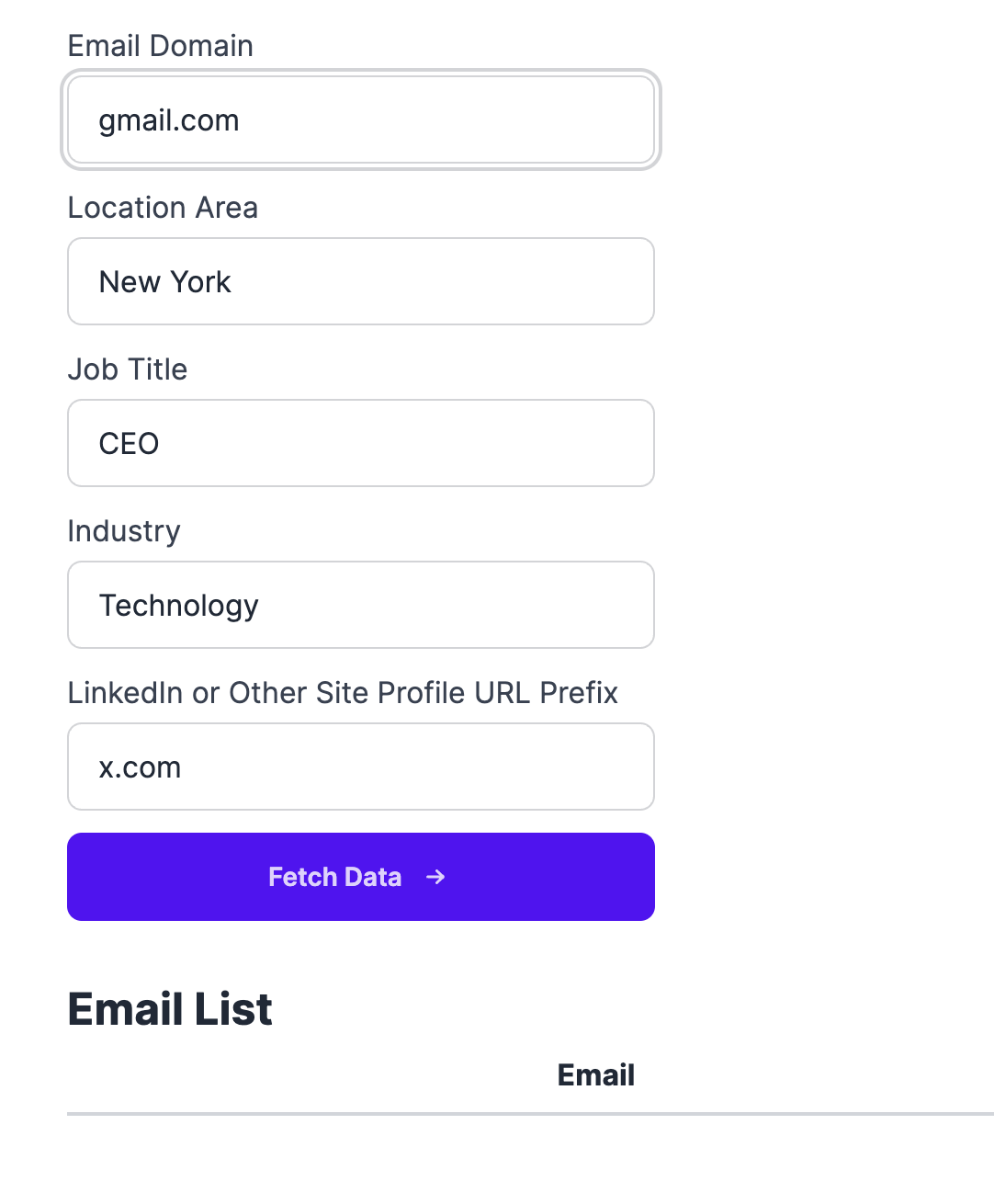This screenshot has width=994, height=1204.
Task: Place cursor on the CEO text
Action: pyautogui.click(x=130, y=444)
